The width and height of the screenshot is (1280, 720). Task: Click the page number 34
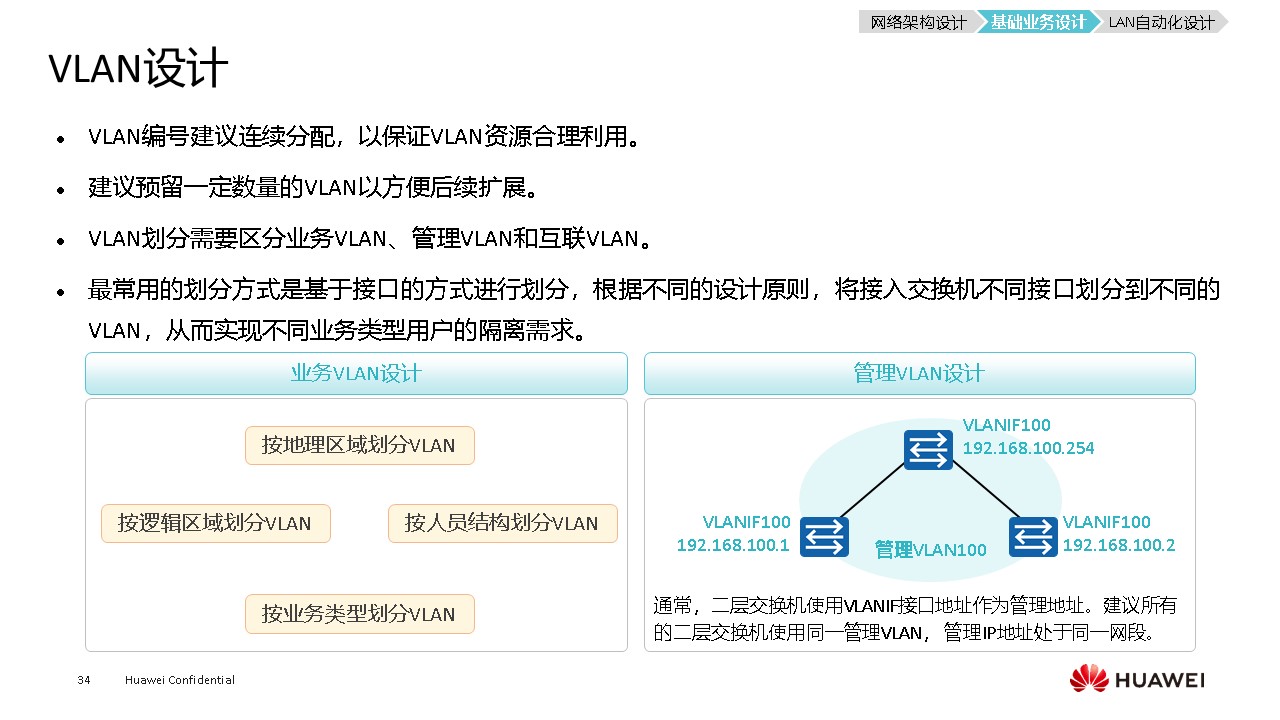(84, 680)
